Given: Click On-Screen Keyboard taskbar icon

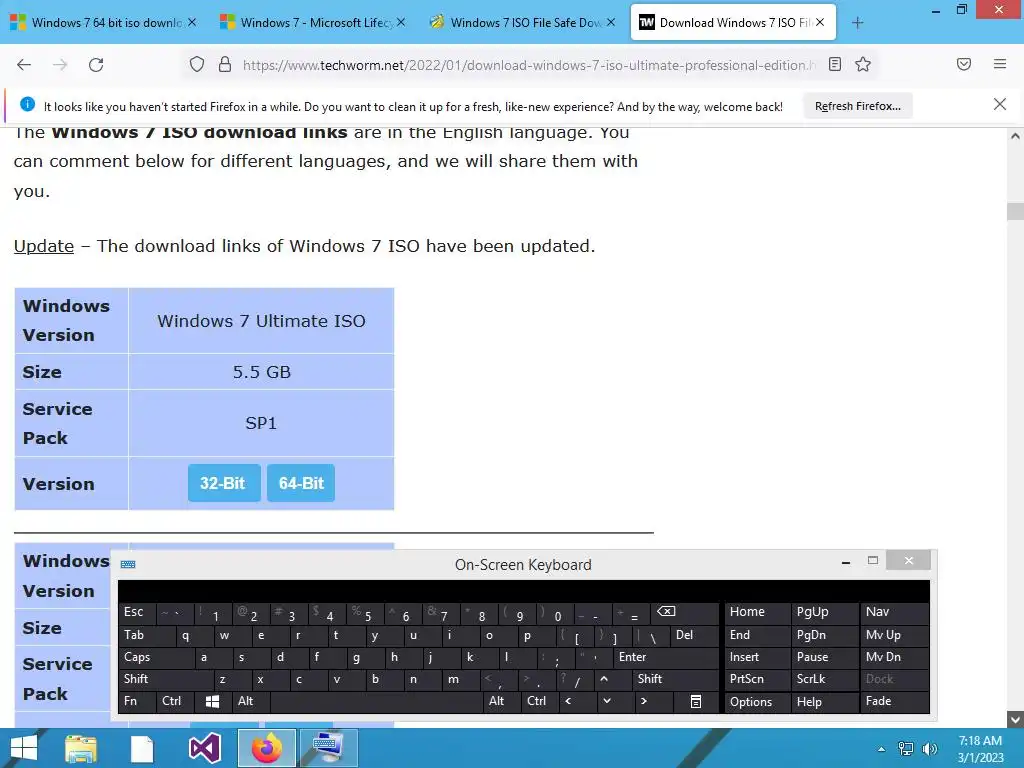Looking at the screenshot, I should (328, 748).
